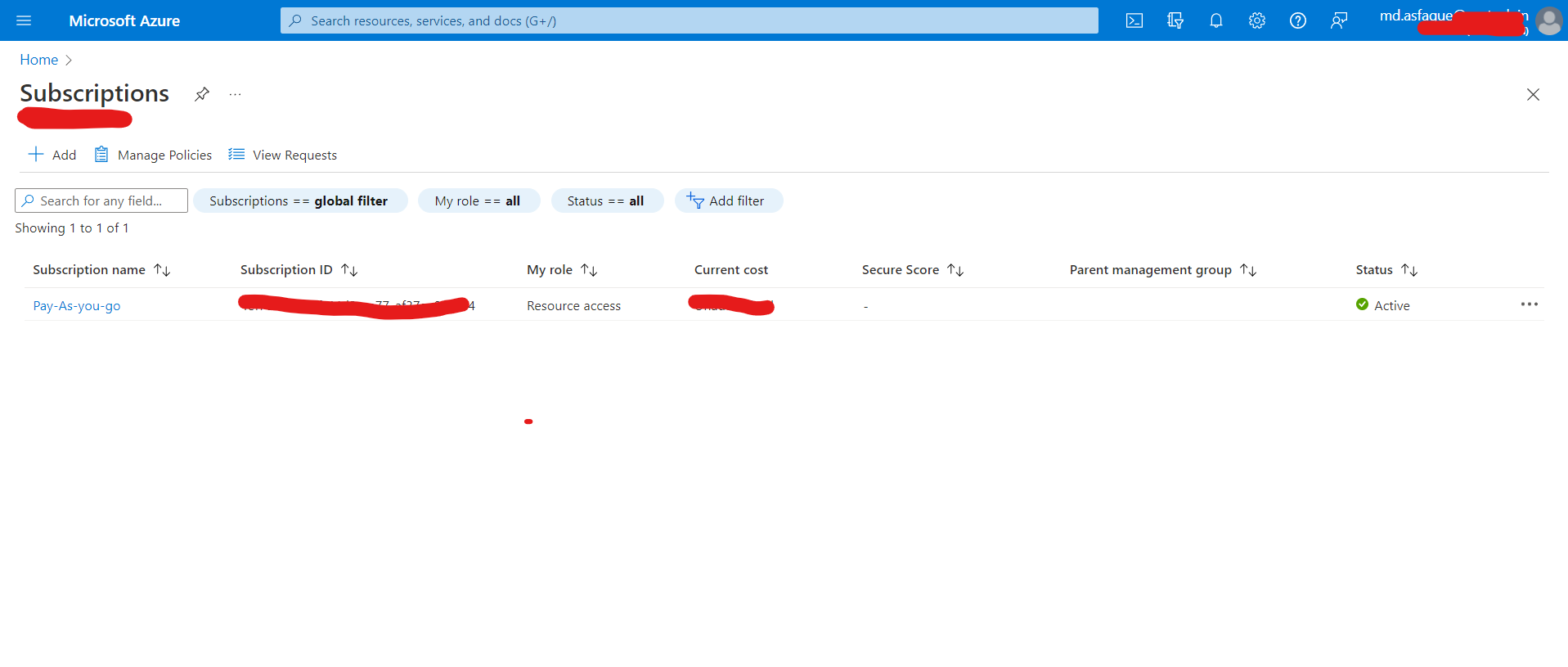Sort by Parent management group column
The width and height of the screenshot is (1568, 667).
pyautogui.click(x=1163, y=269)
